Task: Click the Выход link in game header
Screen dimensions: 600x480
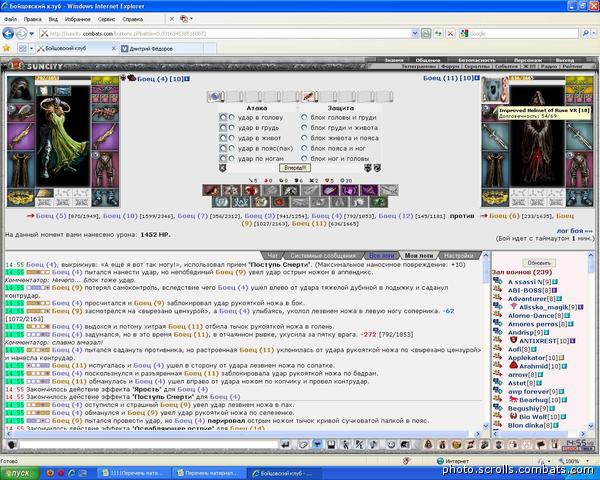Action: [x=565, y=60]
